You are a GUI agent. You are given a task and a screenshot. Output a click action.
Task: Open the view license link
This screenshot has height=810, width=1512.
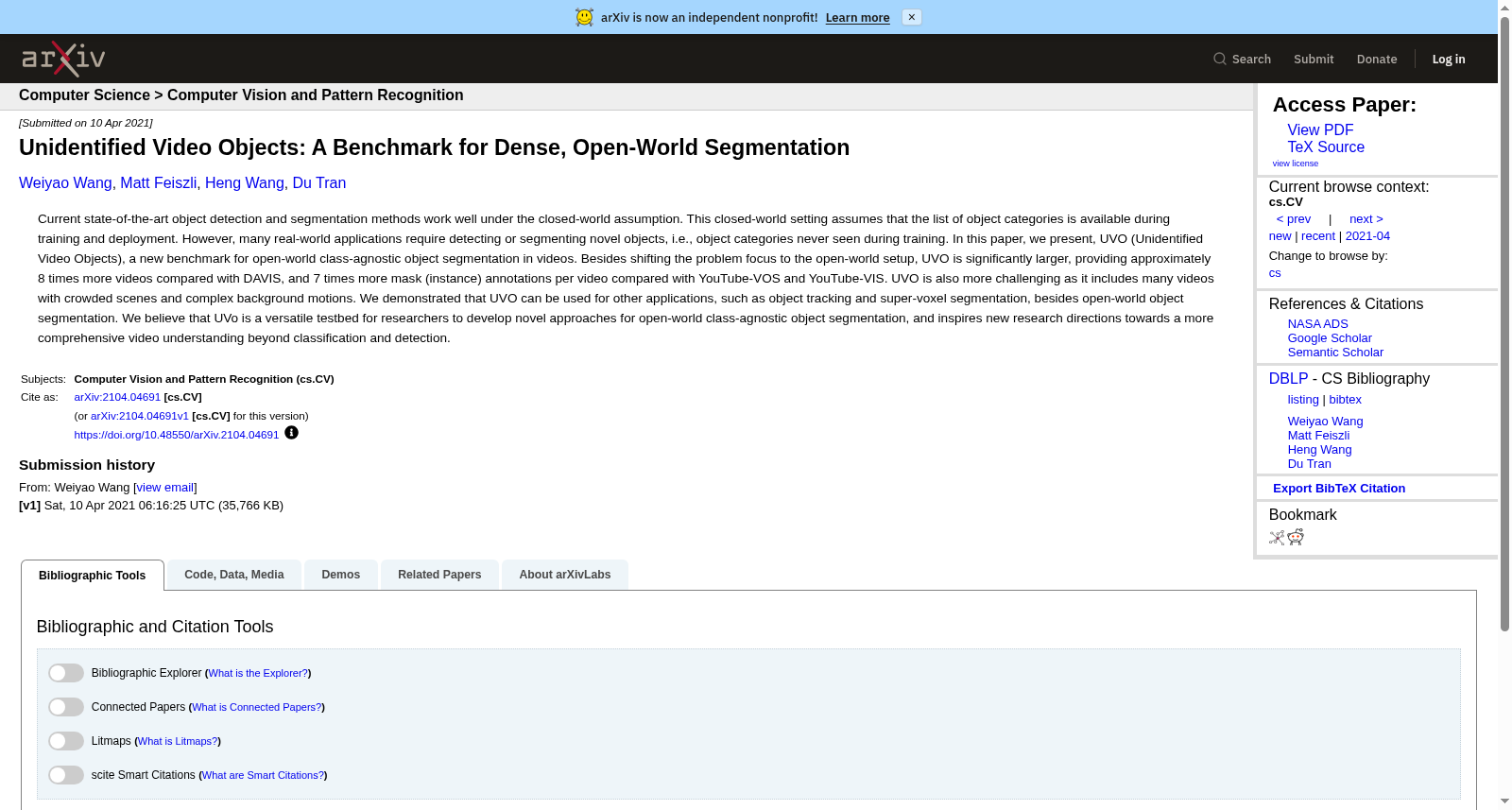1296,164
